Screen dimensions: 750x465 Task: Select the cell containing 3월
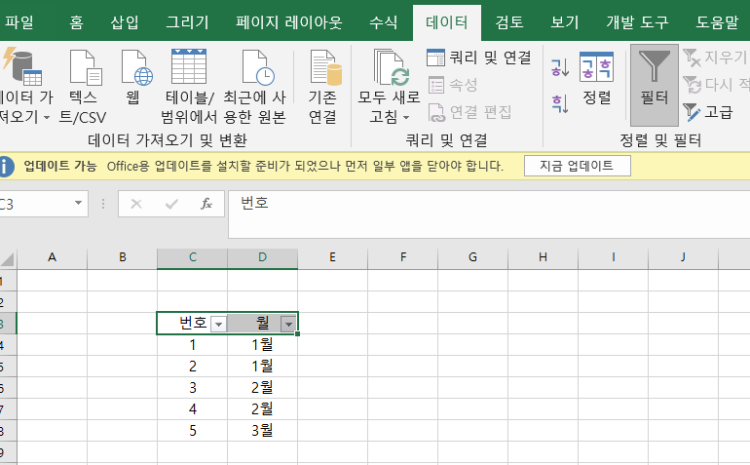263,431
